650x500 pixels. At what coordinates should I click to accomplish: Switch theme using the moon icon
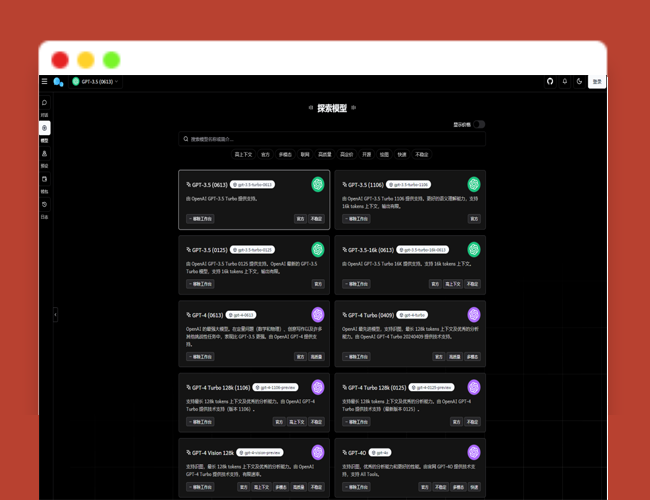pyautogui.click(x=580, y=81)
